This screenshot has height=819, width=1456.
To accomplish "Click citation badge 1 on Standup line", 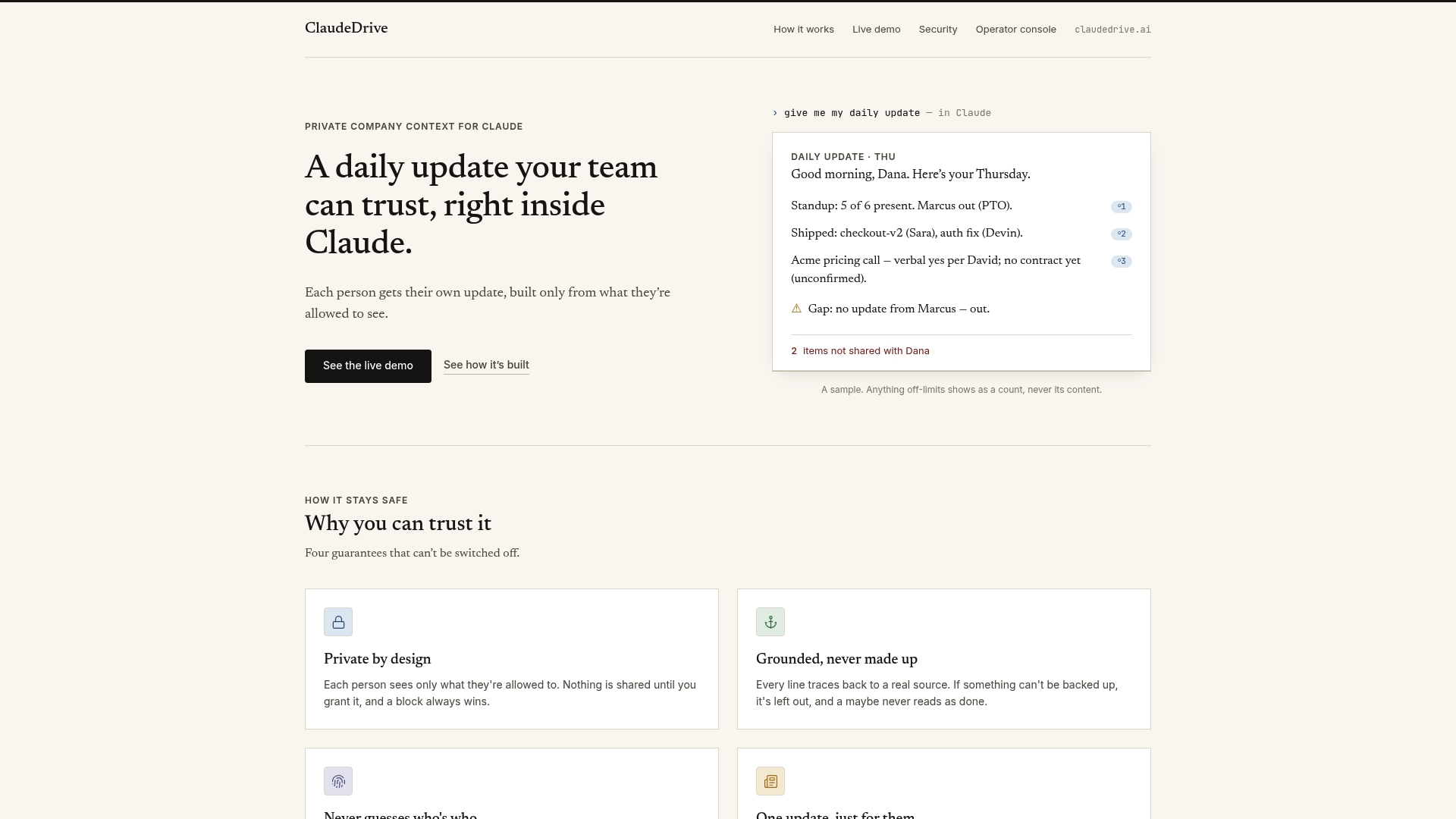I will (x=1122, y=207).
